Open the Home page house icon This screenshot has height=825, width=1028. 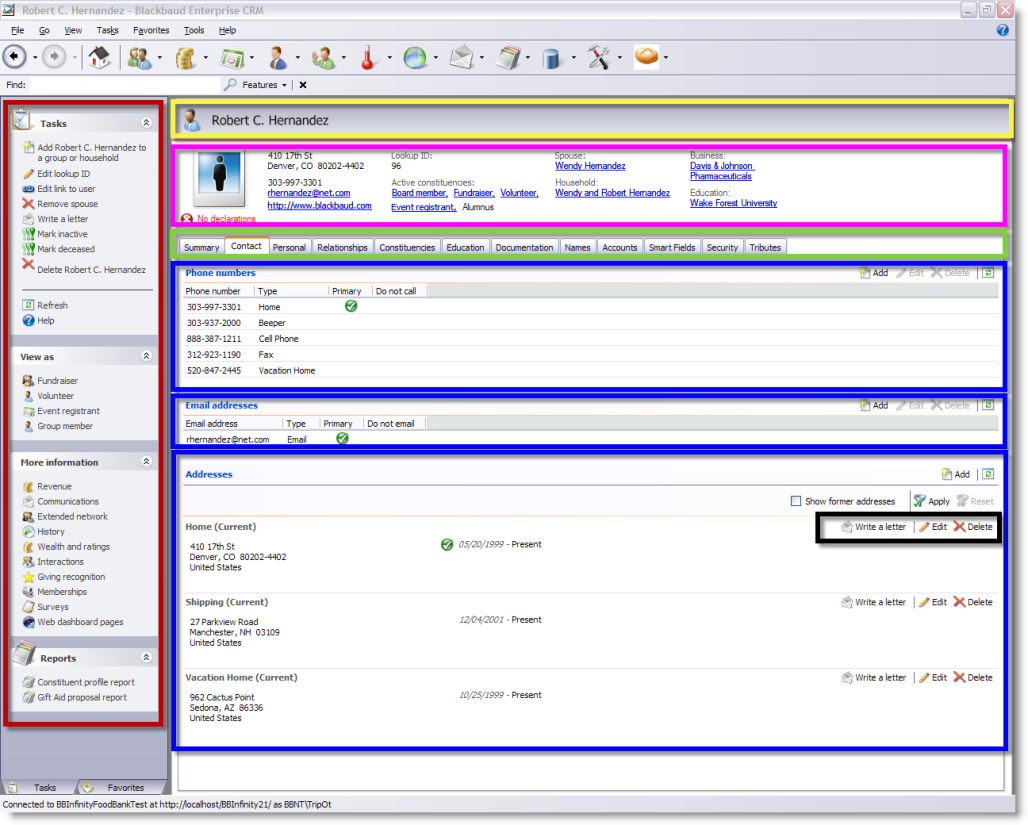(100, 57)
